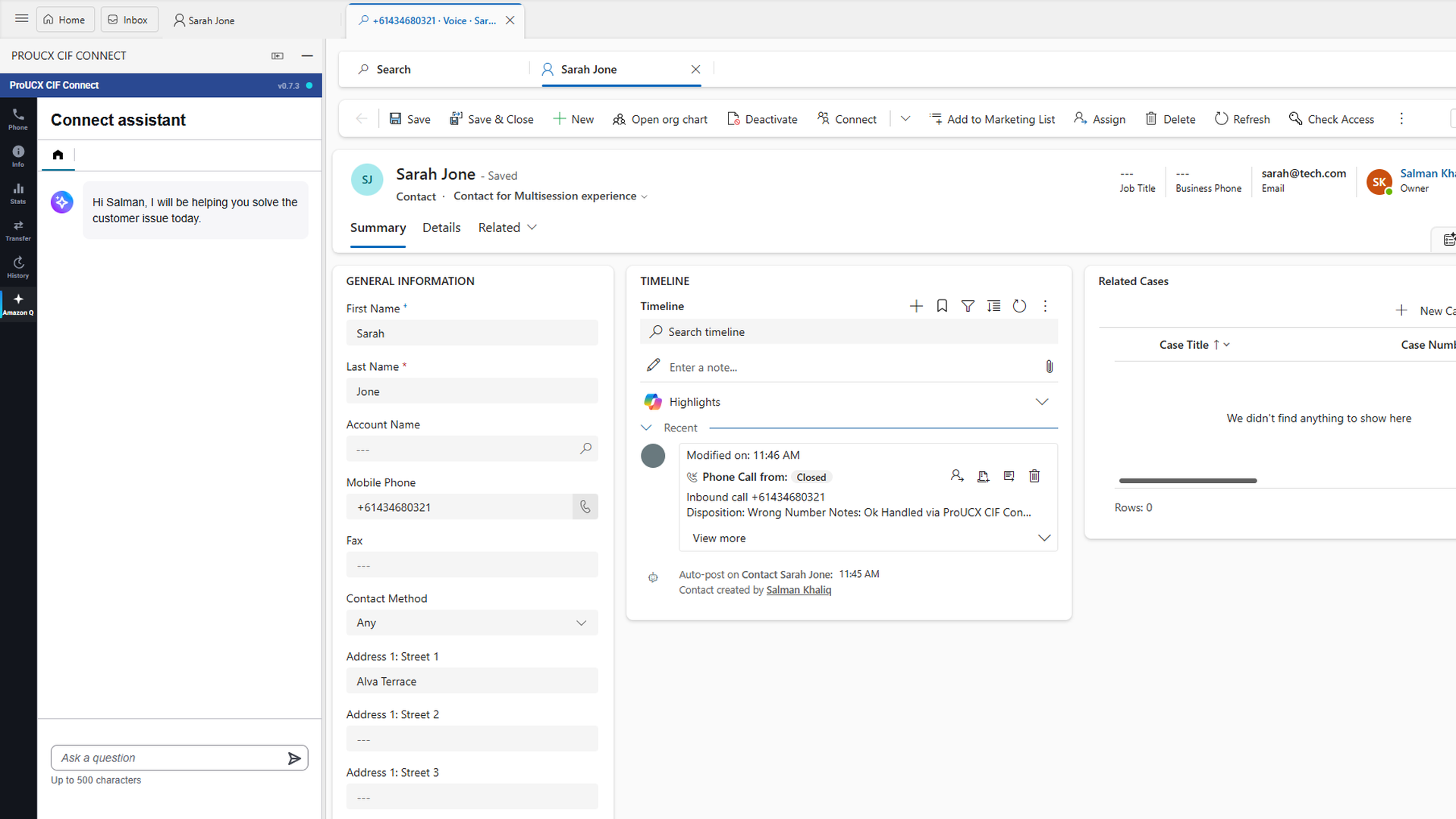Viewport: 1456px width, 819px height.
Task: Switch to the Details tab
Action: click(441, 227)
